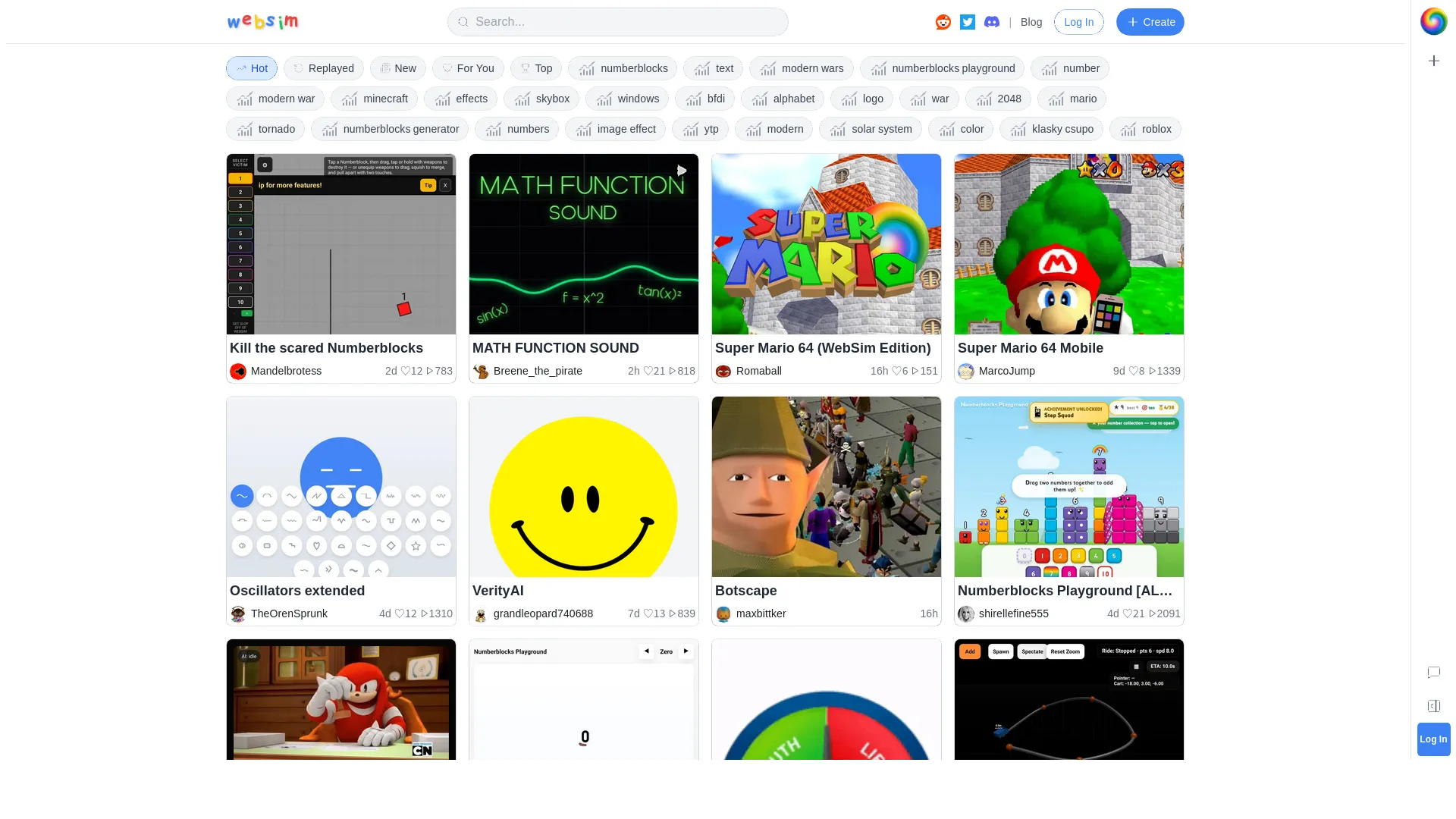Open Knuckles cartoon thumbnail

(x=341, y=699)
